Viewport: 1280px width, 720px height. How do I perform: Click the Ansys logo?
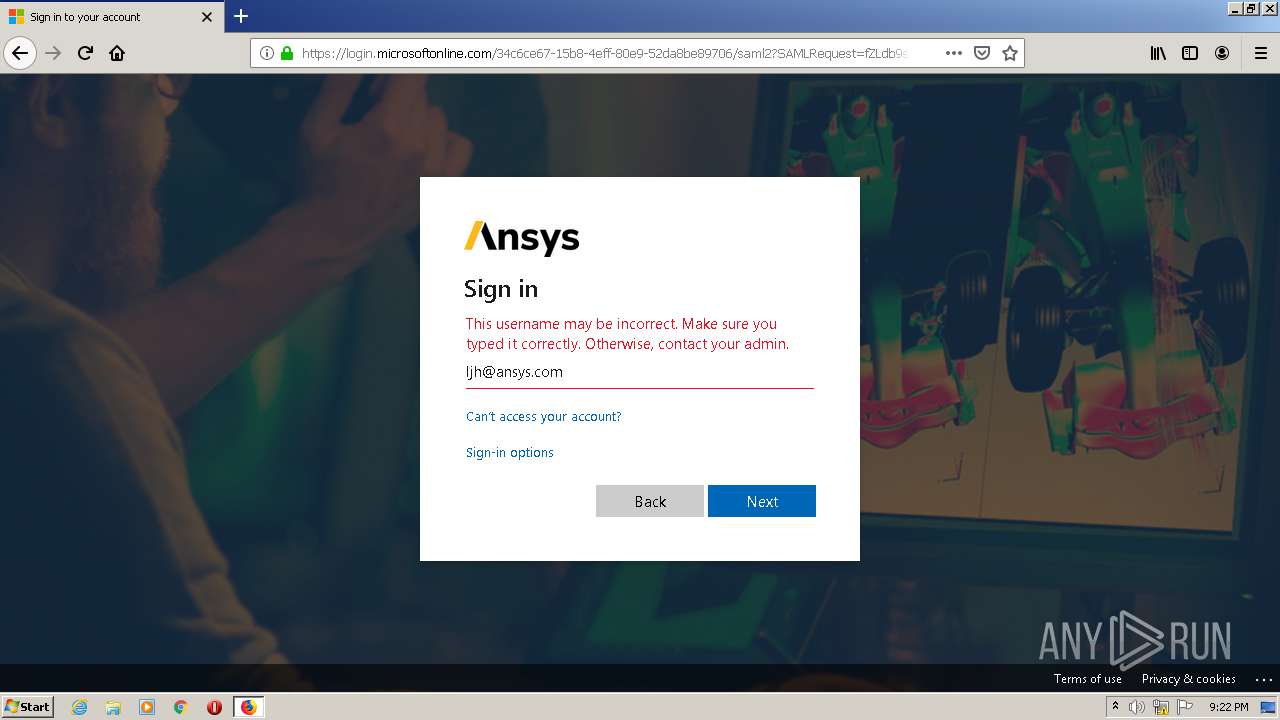[522, 238]
